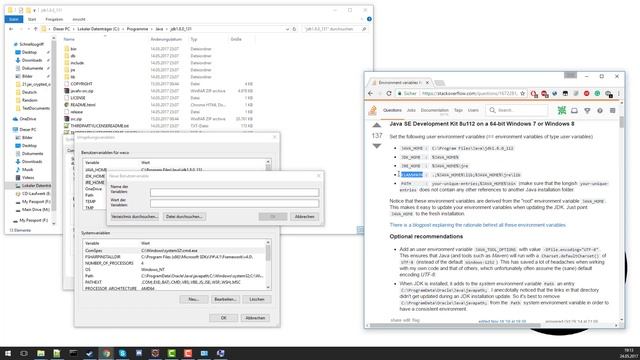Select the NUMBER_OF_PROCESSORS system variable
640x360 pixels.
(174, 263)
